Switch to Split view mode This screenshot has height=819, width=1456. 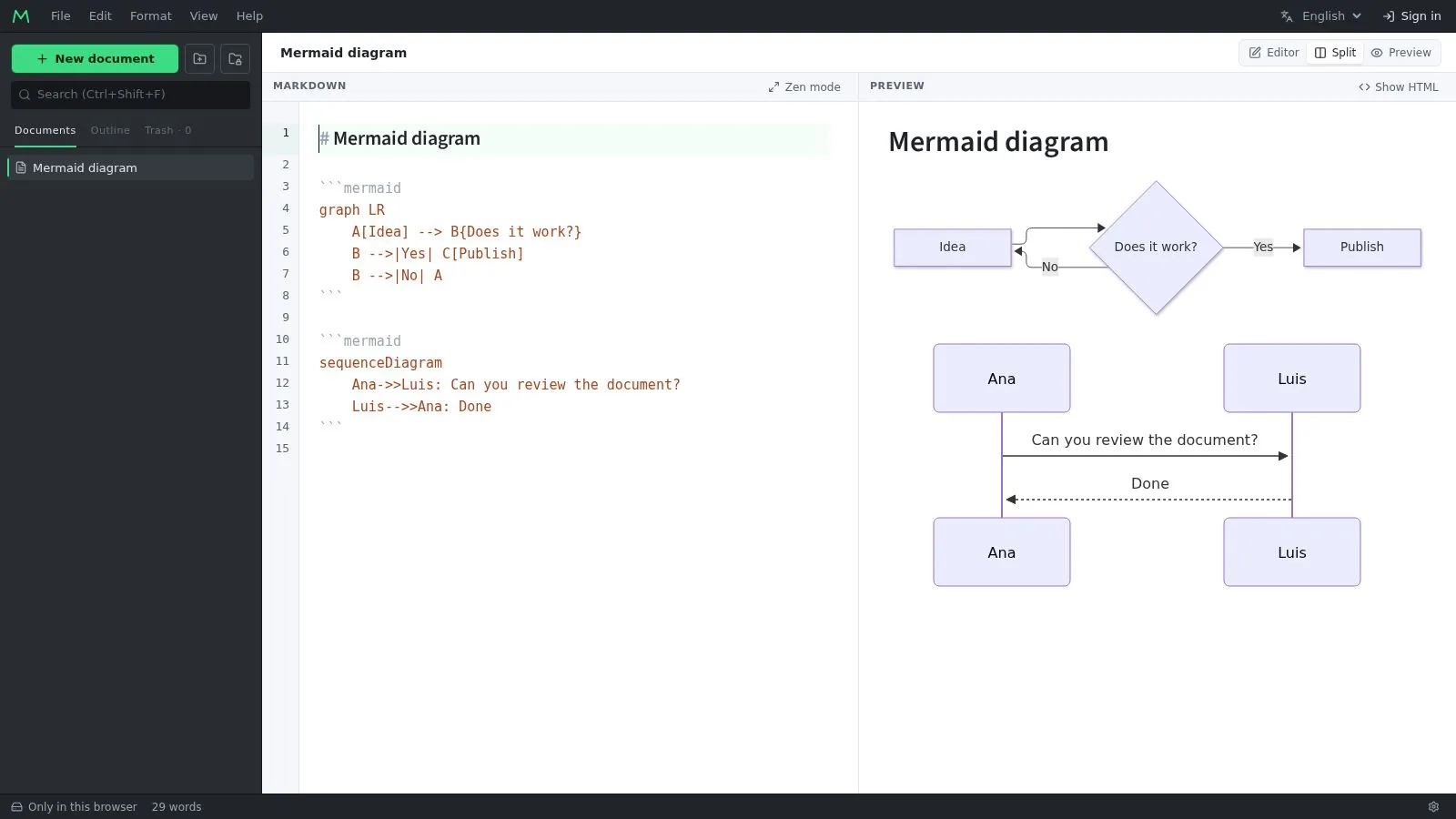tap(1335, 53)
